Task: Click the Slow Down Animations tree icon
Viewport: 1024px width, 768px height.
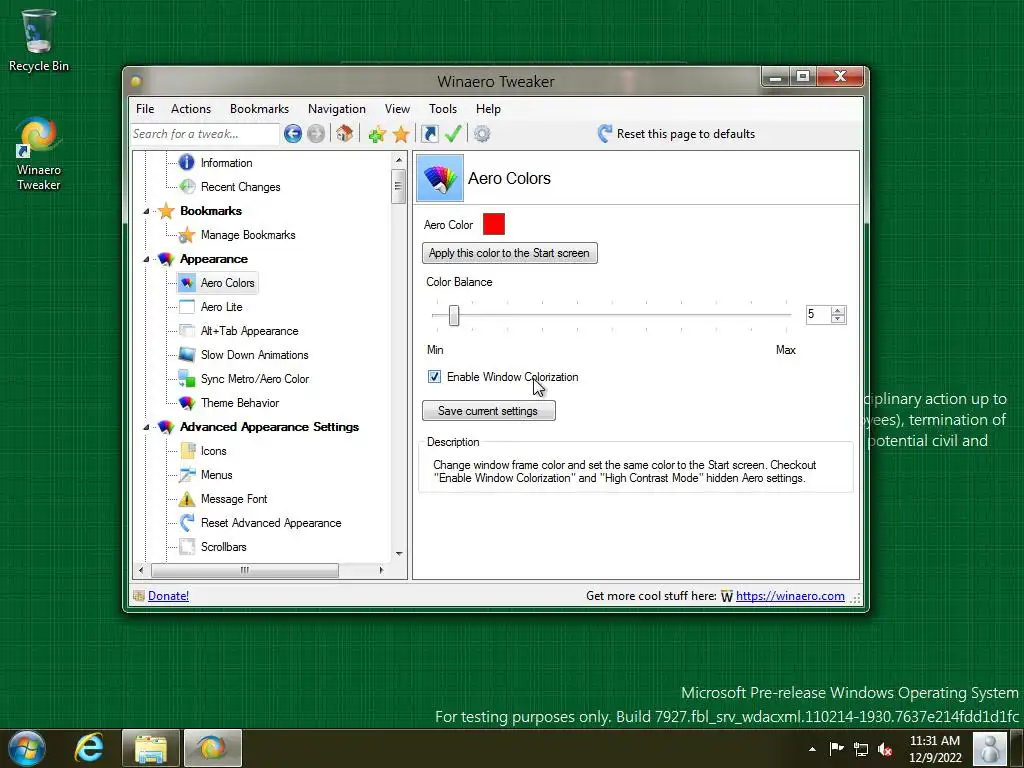Action: point(187,355)
